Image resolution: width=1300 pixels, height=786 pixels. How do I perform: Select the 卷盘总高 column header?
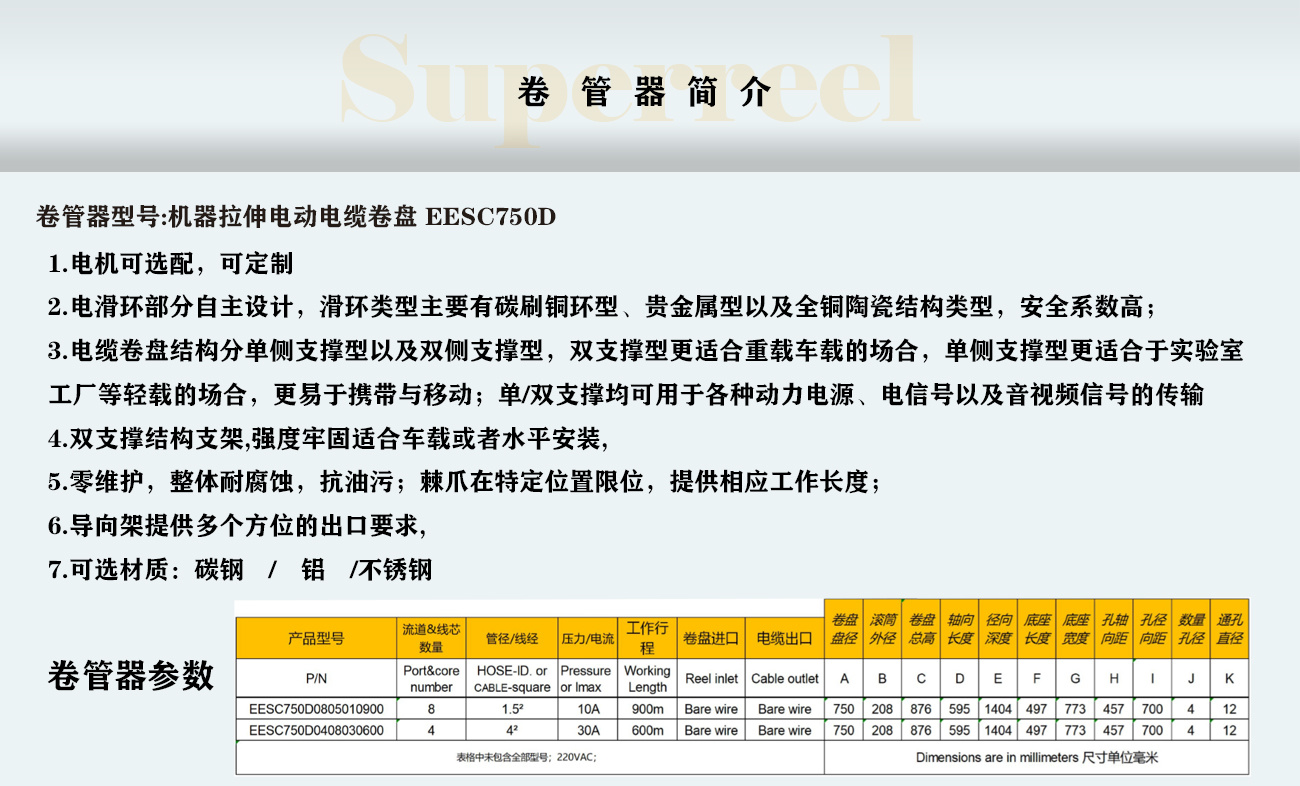point(921,629)
